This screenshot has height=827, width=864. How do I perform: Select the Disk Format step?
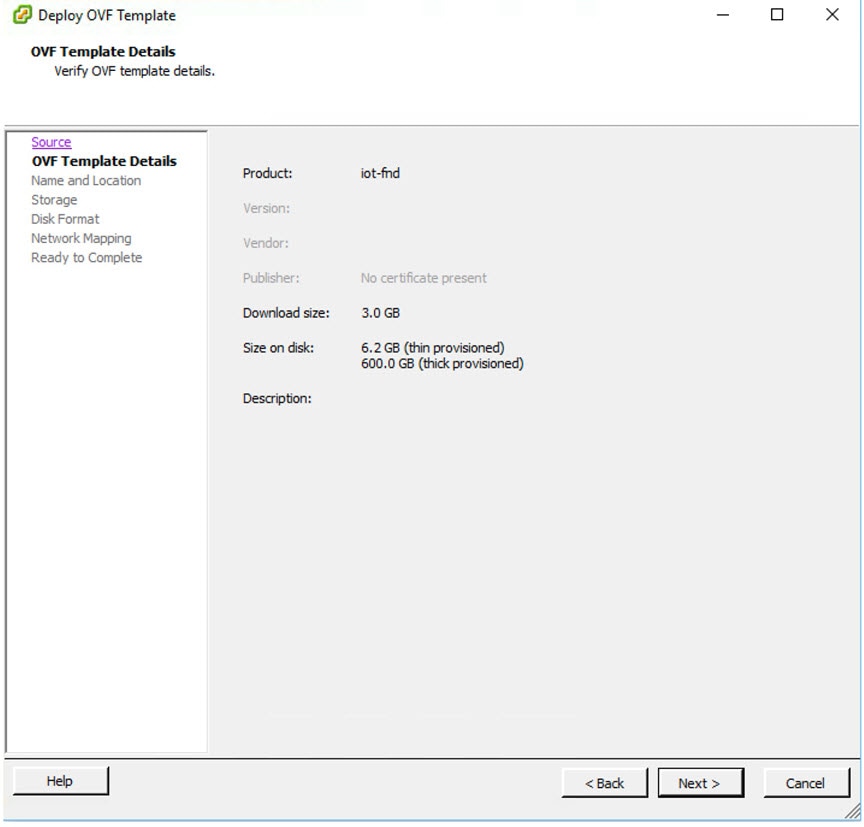pos(65,219)
